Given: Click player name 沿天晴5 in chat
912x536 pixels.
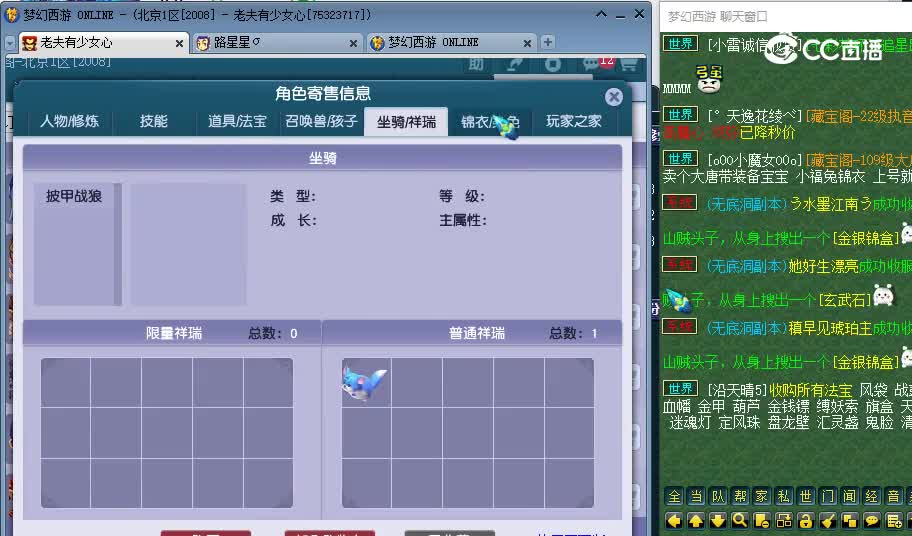Looking at the screenshot, I should 737,390.
